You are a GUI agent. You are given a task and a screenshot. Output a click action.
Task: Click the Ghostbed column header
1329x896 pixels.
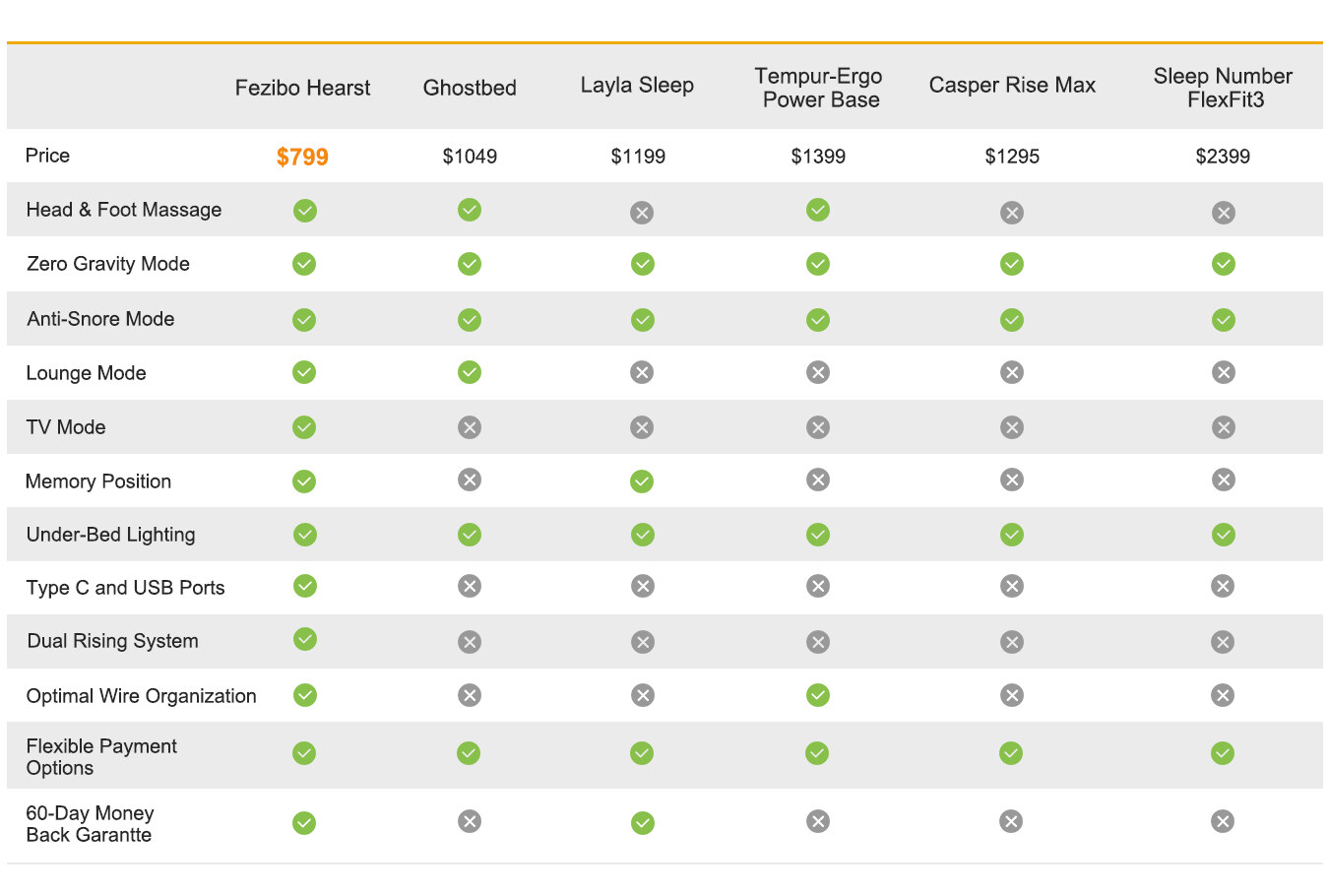[x=470, y=88]
